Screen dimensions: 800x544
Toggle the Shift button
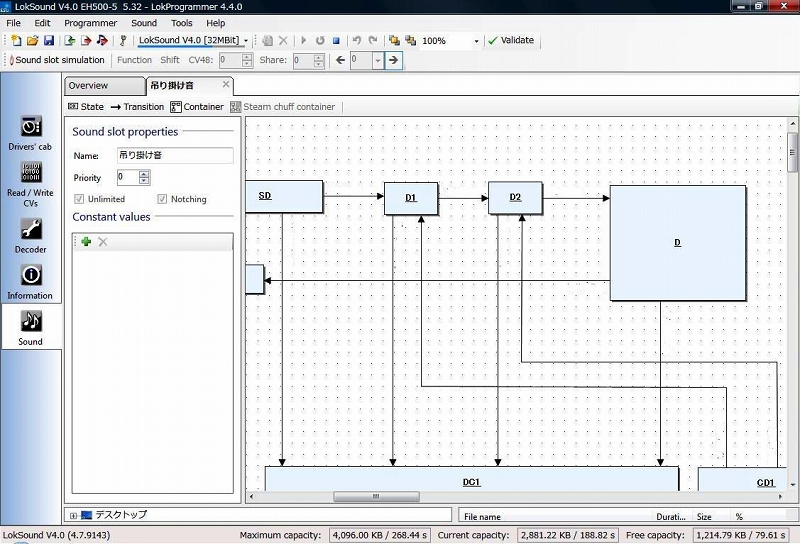coord(170,60)
